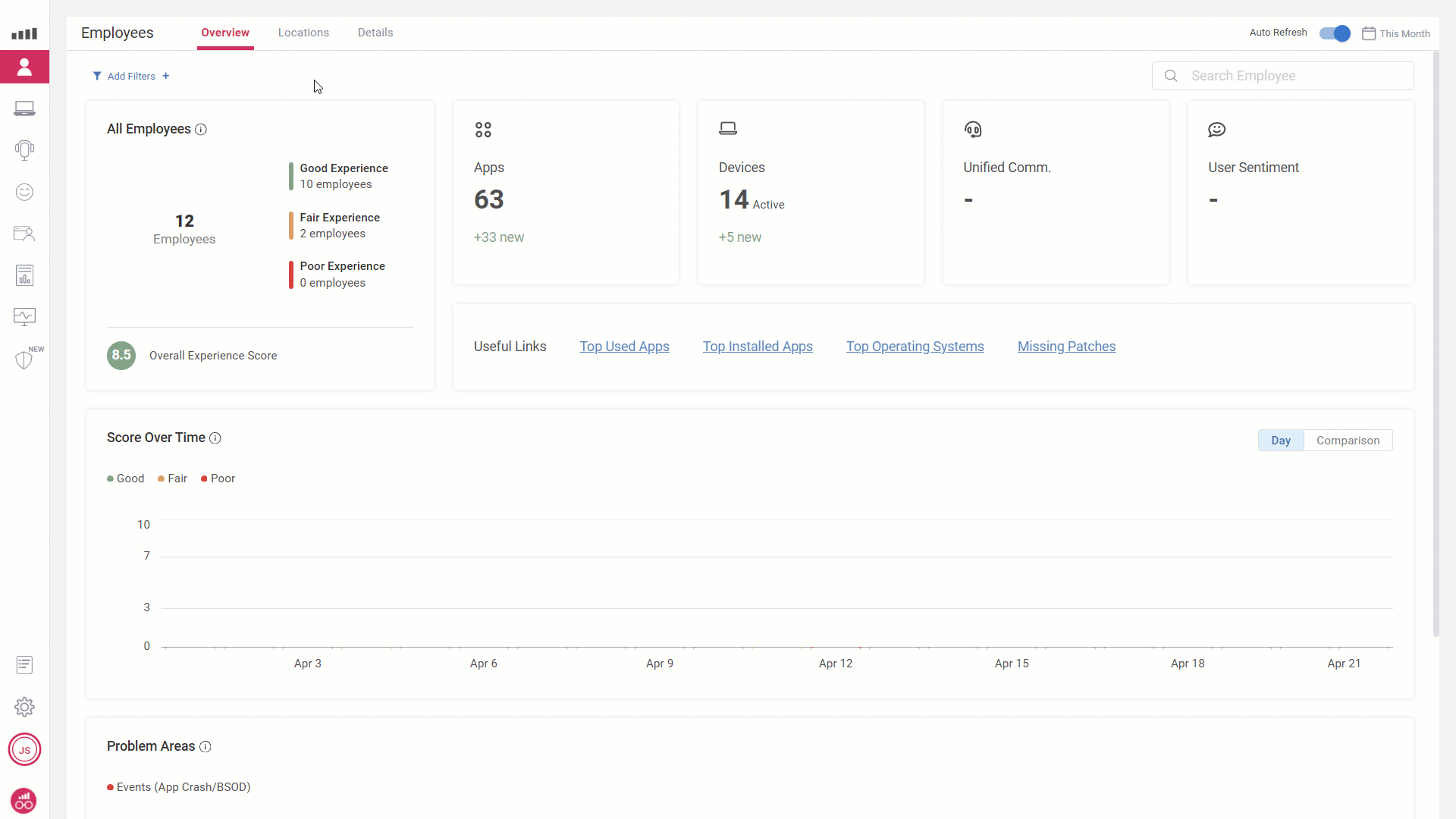This screenshot has width=1456, height=819.
Task: Open the Top Used Apps link
Action: coord(624,347)
